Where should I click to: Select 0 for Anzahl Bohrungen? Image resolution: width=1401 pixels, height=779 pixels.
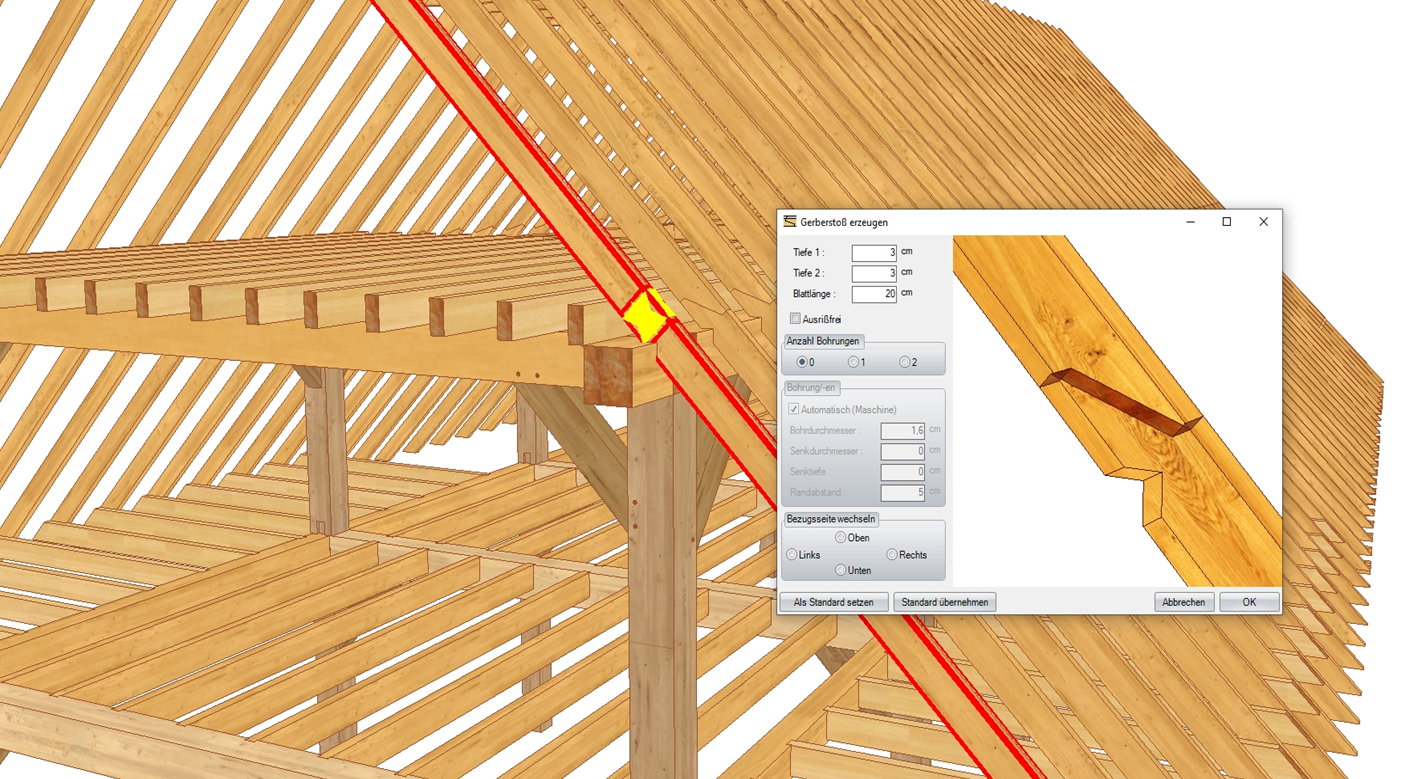[x=802, y=362]
